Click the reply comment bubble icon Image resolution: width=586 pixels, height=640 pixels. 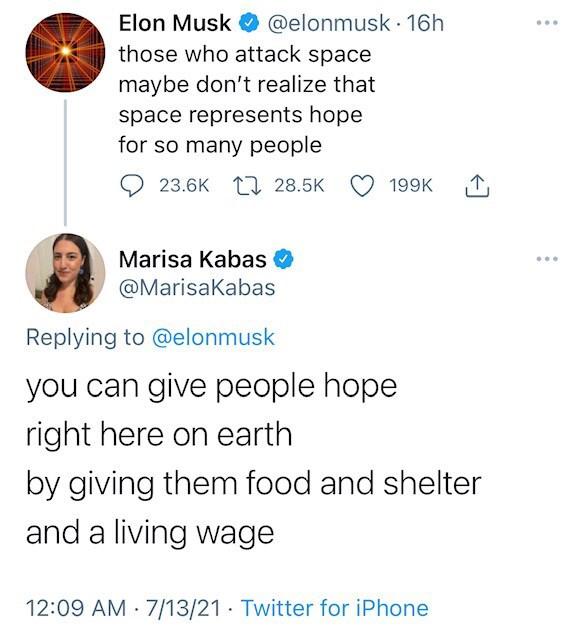[132, 185]
